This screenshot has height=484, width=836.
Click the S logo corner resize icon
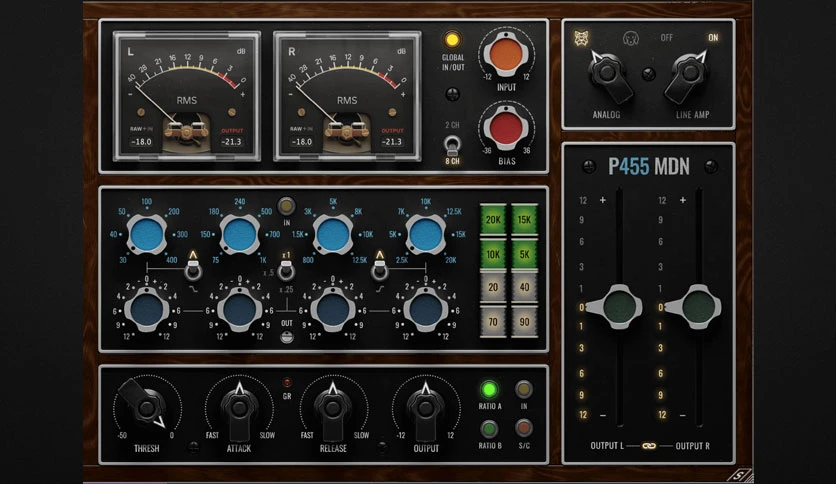point(740,475)
